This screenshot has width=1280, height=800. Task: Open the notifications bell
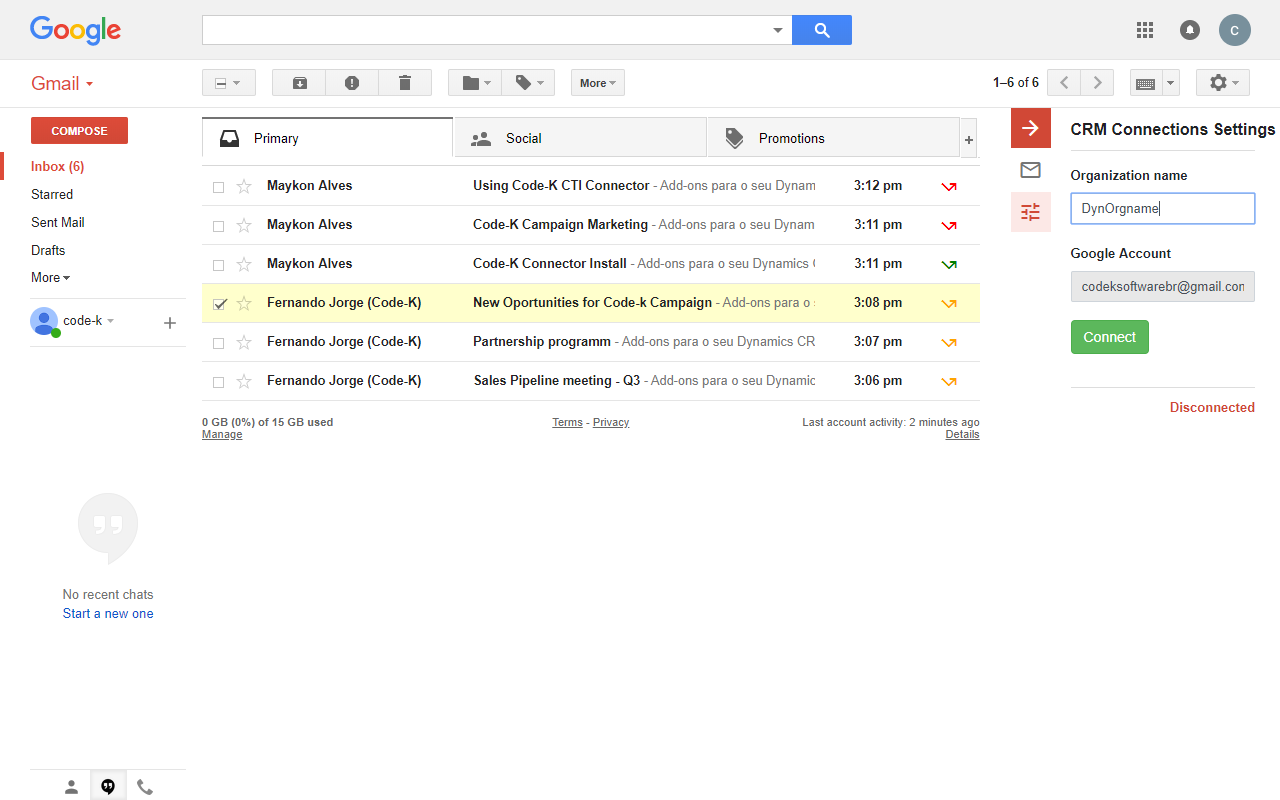(x=1190, y=30)
